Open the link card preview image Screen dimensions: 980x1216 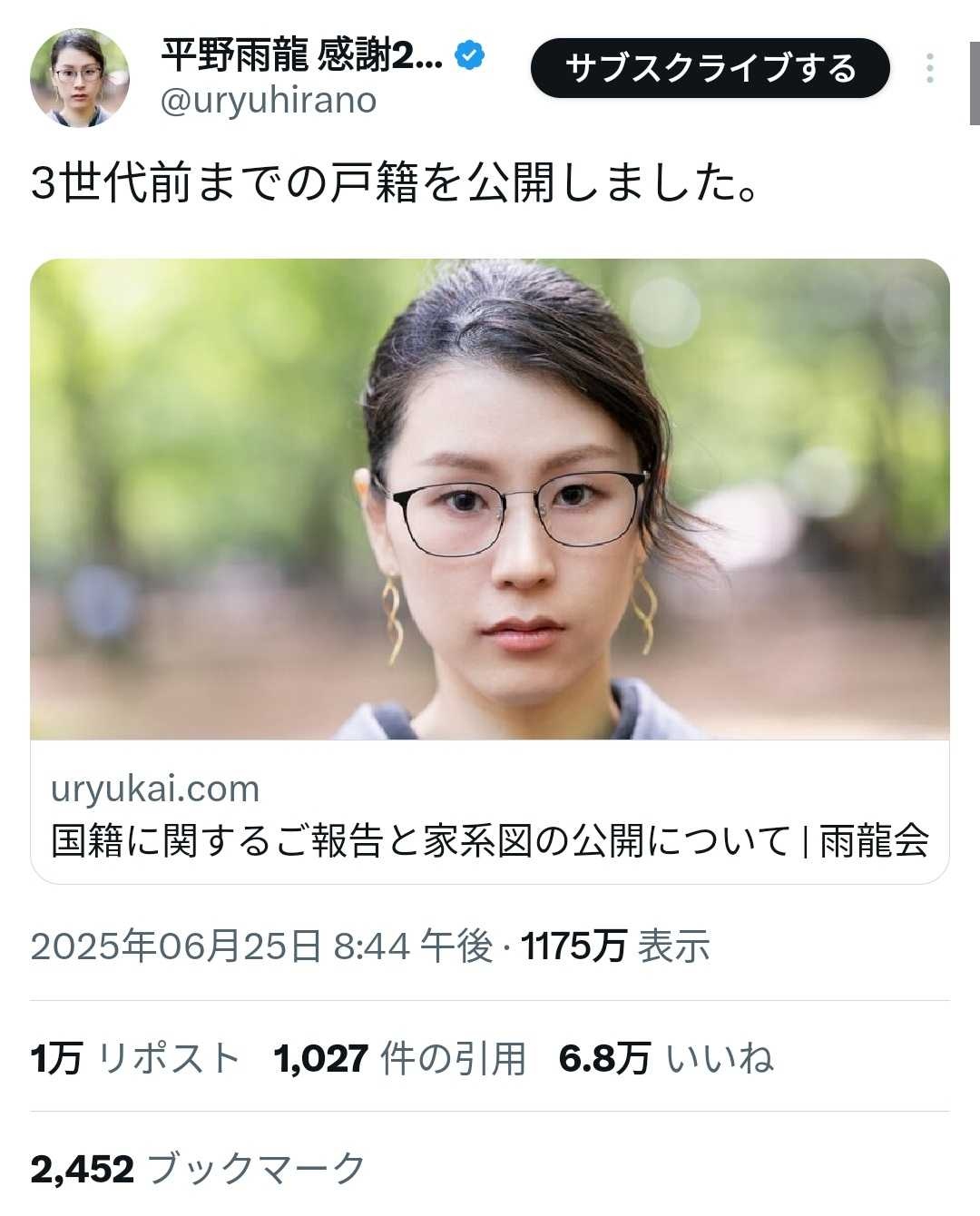[490, 499]
